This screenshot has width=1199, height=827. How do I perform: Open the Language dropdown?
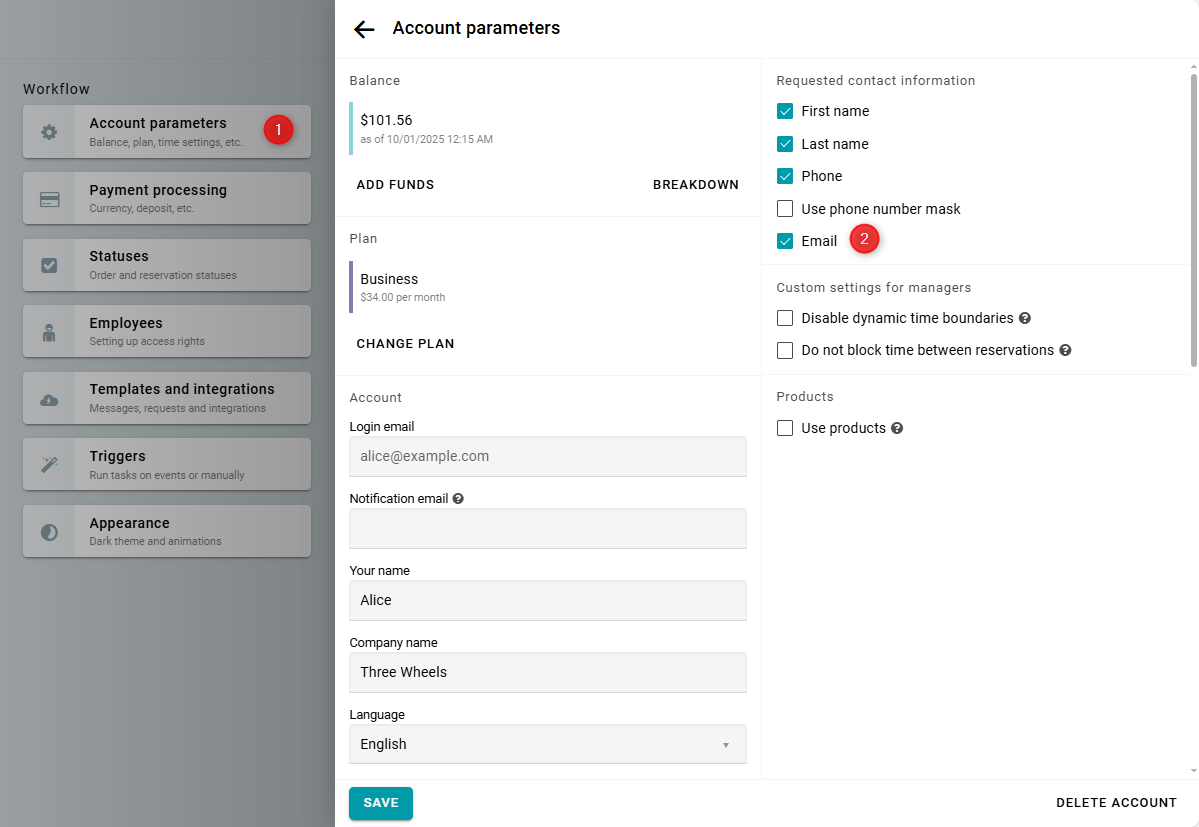click(x=547, y=744)
